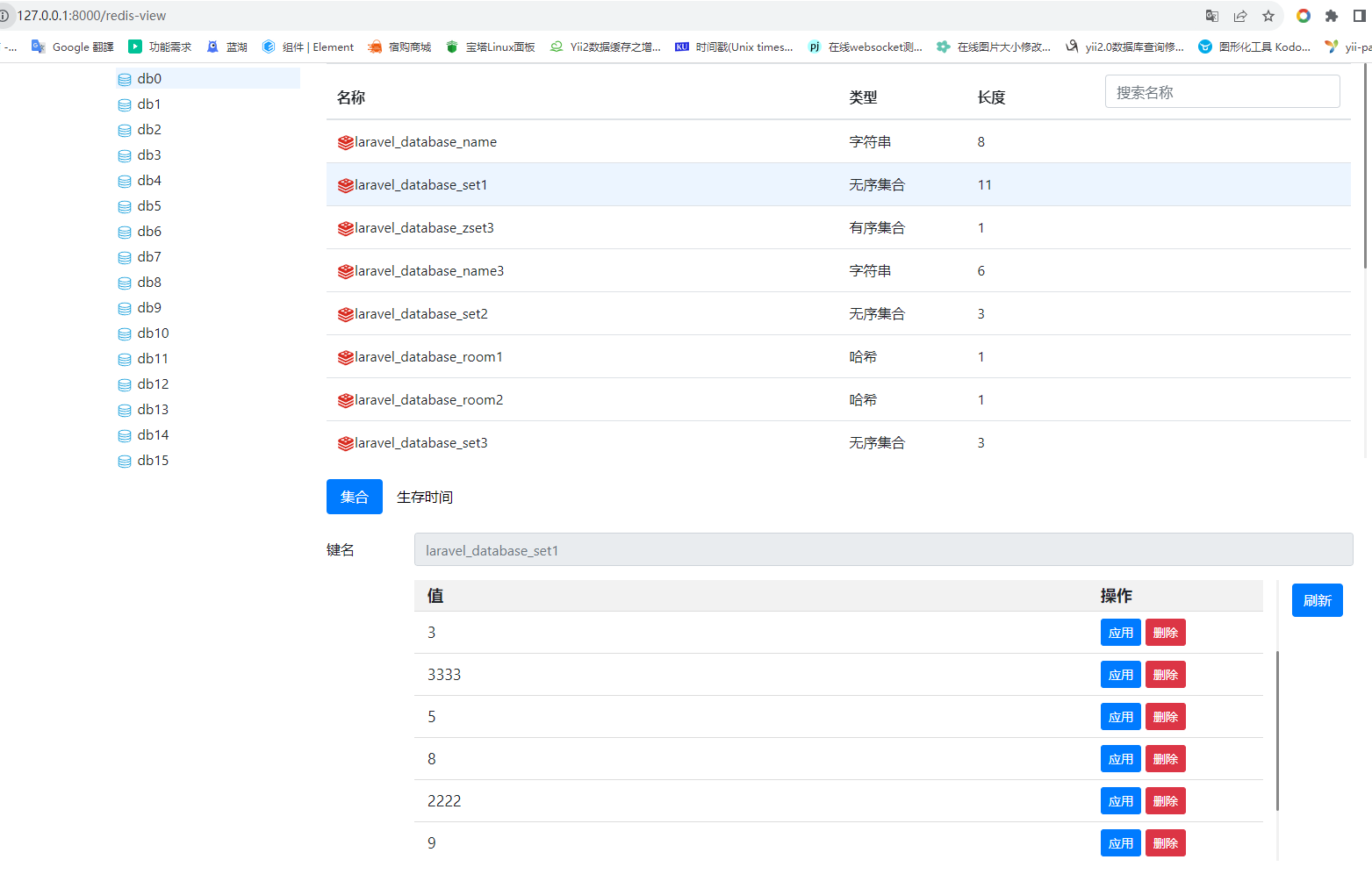Delete the value 5 row

click(1166, 717)
